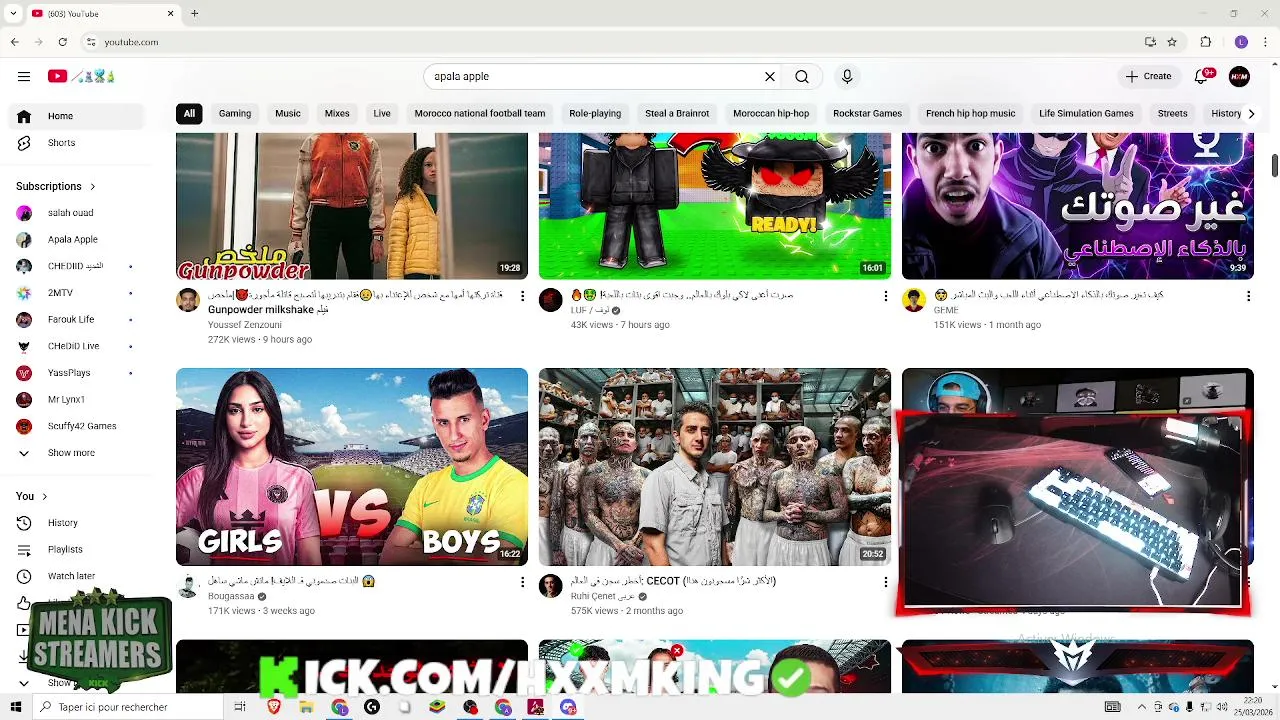
Task: Open the HXM account avatar menu
Action: tap(1239, 76)
